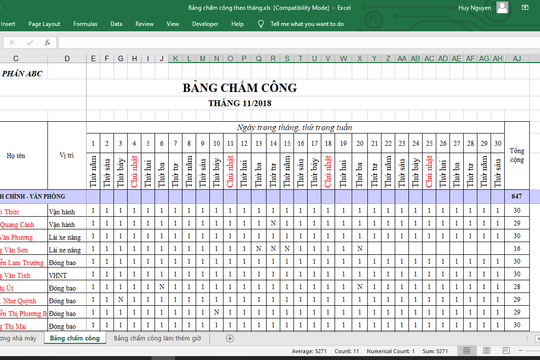Image resolution: width=540 pixels, height=360 pixels.
Task: Open Ribbon Display Options icon
Action: [x=525, y=8]
